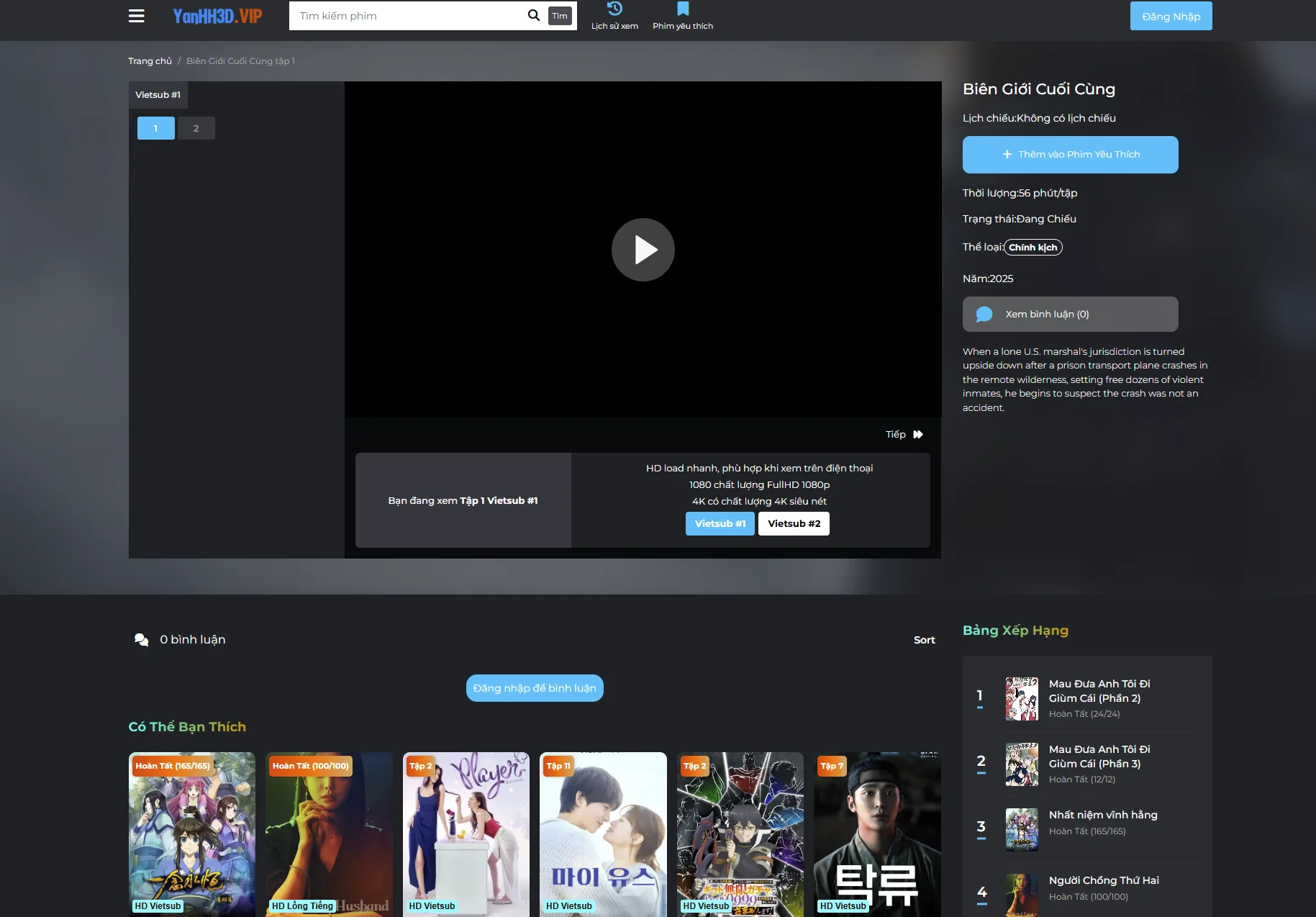
Task: Click the Đăng Nhập button
Action: pos(1171,15)
